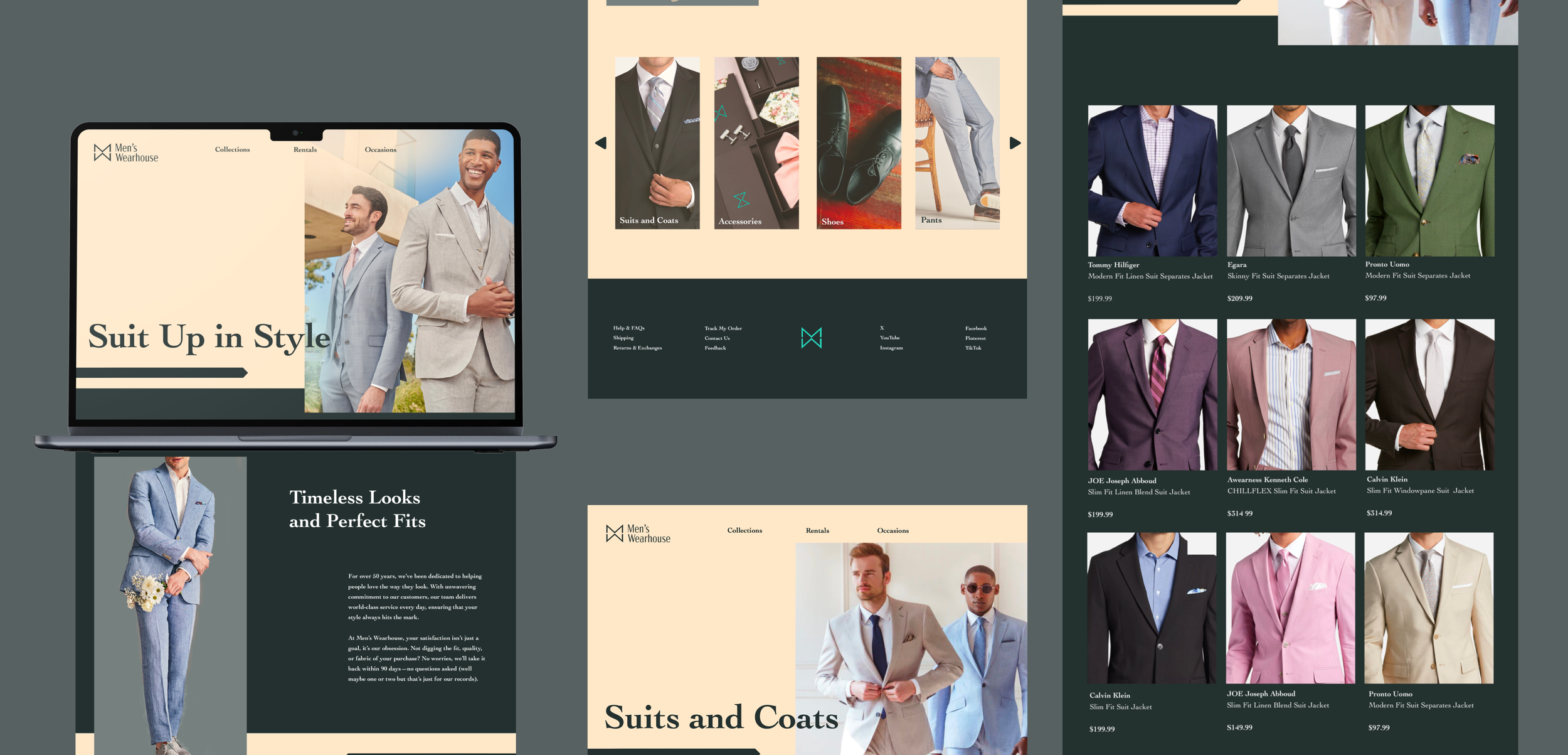Viewport: 1568px width, 755px height.
Task: Open Occasions in the Suits and Coats page navigation
Action: pos(893,530)
